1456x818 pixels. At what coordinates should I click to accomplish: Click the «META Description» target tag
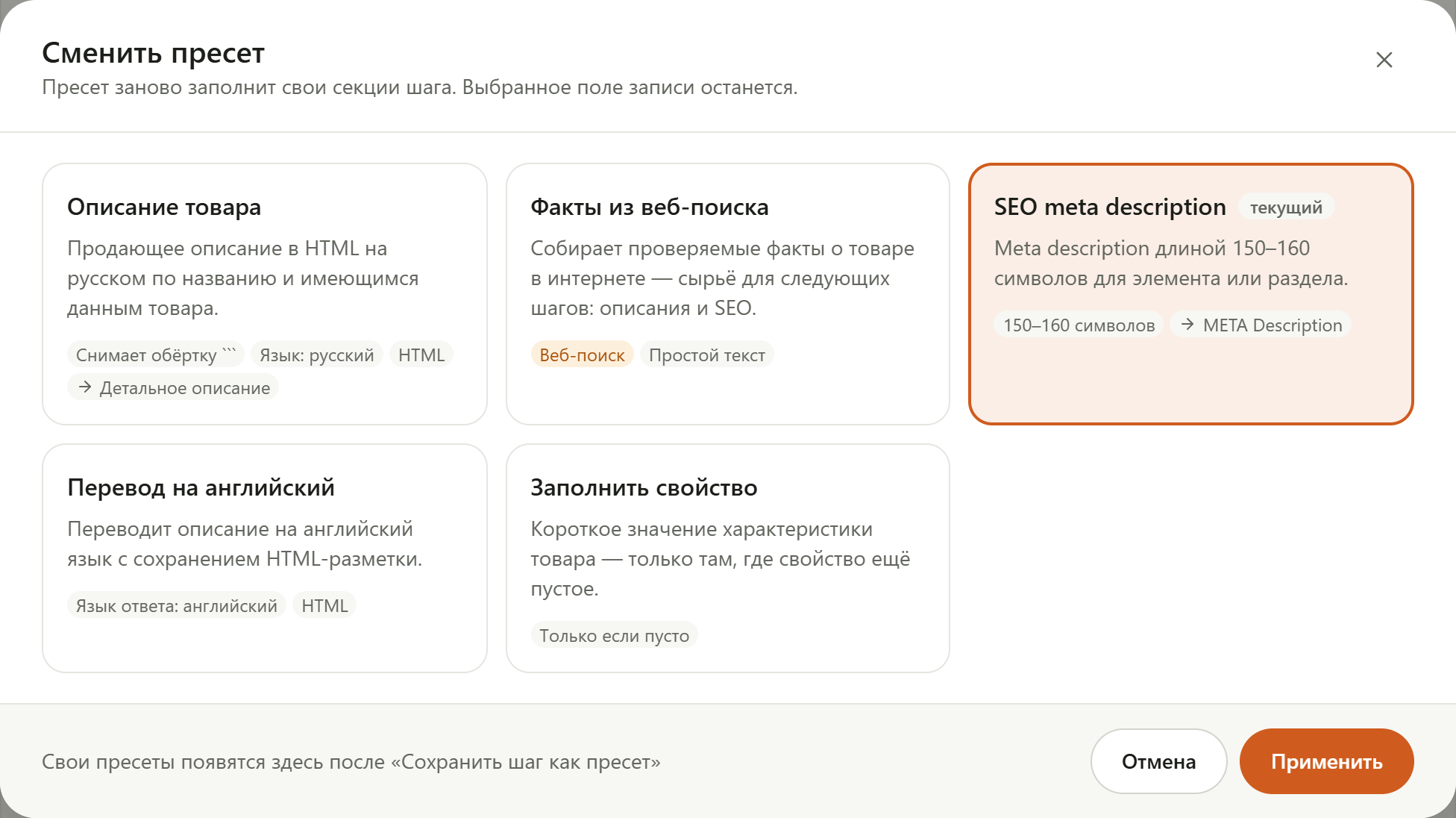click(x=1261, y=325)
